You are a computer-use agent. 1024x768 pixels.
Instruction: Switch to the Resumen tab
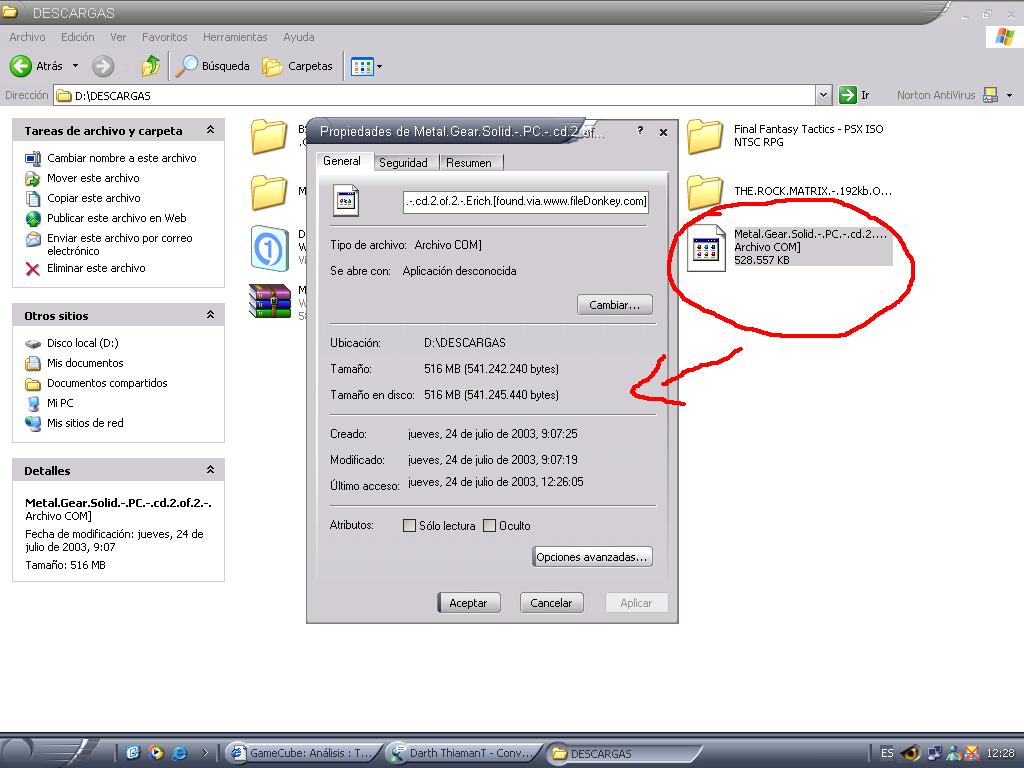(469, 163)
